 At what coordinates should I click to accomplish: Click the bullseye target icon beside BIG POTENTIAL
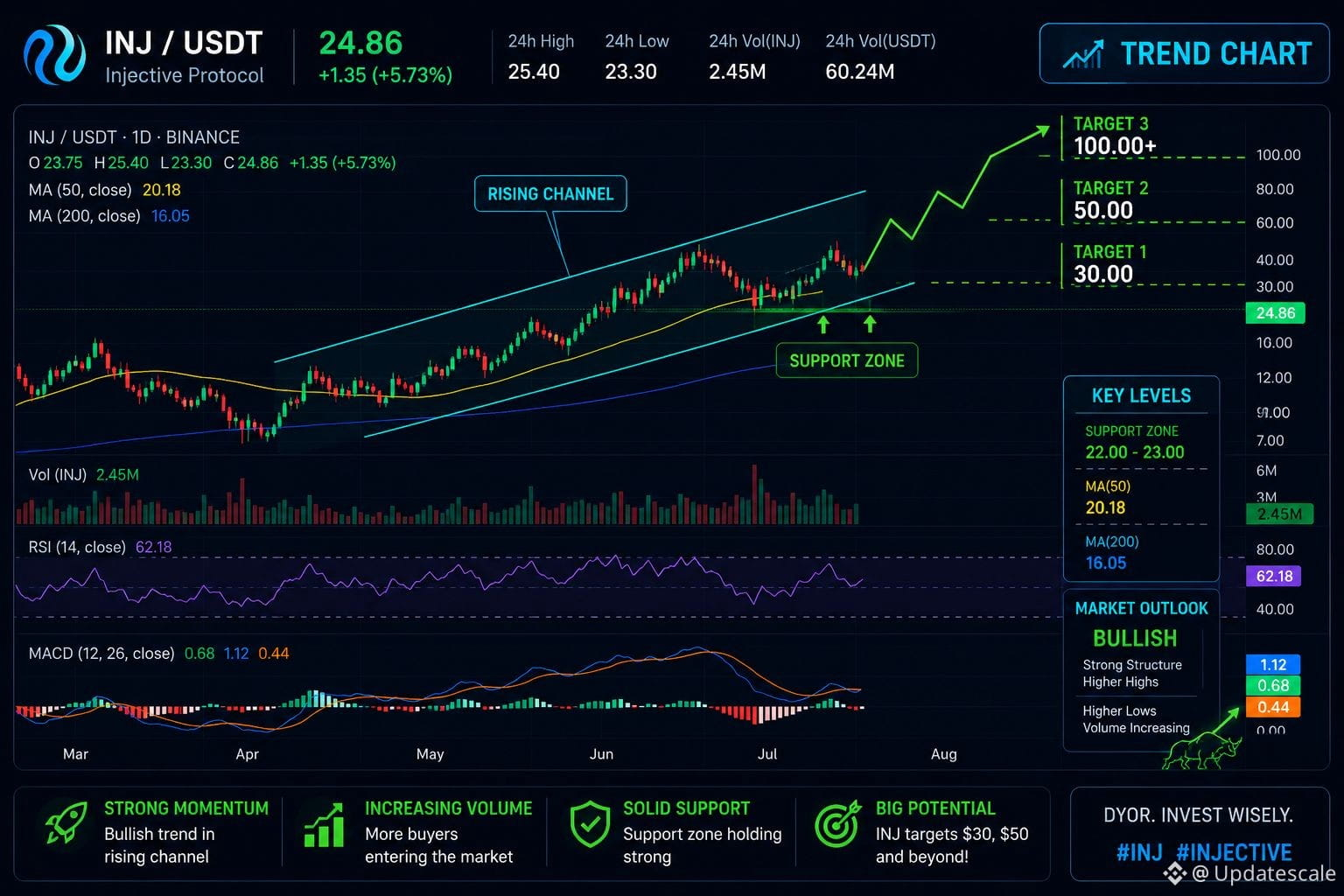click(x=837, y=824)
